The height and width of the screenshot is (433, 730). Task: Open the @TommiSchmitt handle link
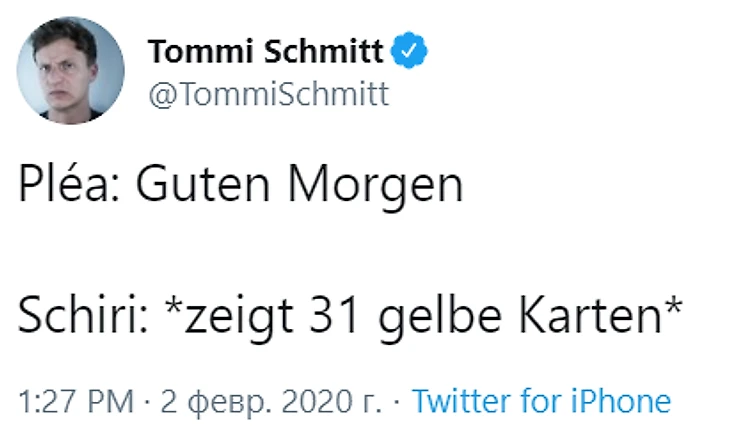click(x=268, y=94)
